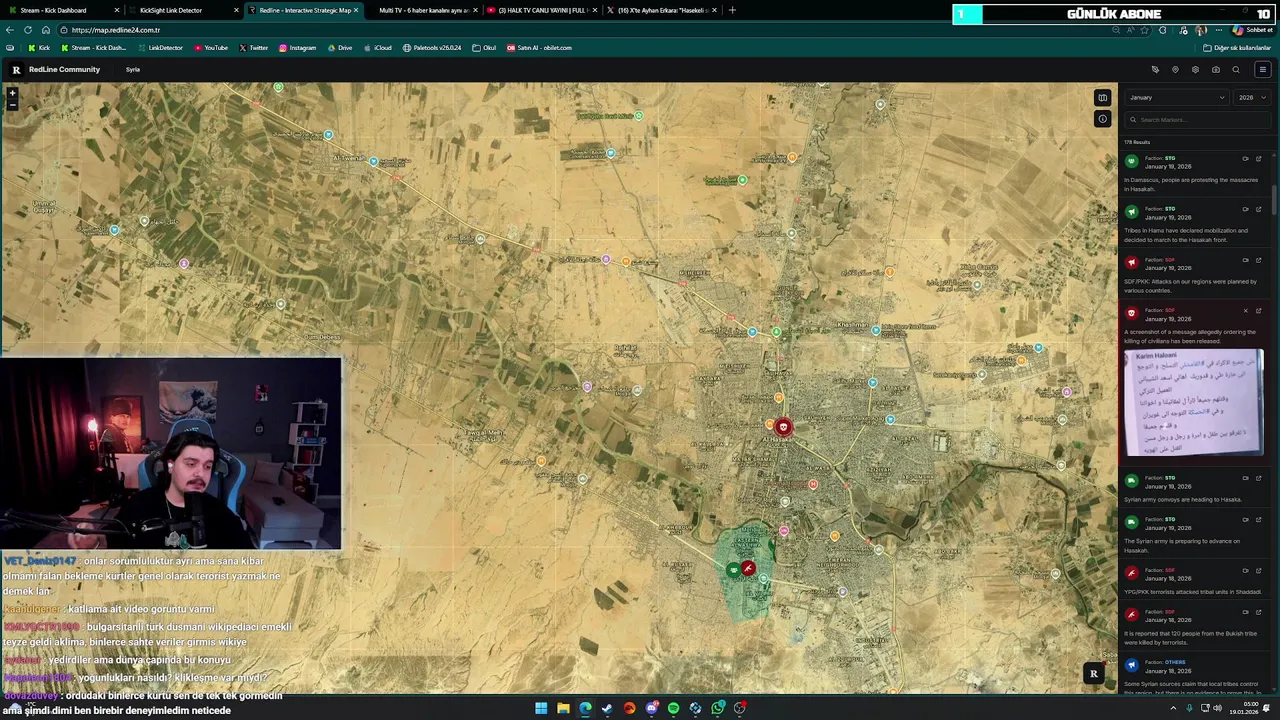Screen dimensions: 1280x720
Task: Zoom out the map with minus button
Action: [x=12, y=104]
